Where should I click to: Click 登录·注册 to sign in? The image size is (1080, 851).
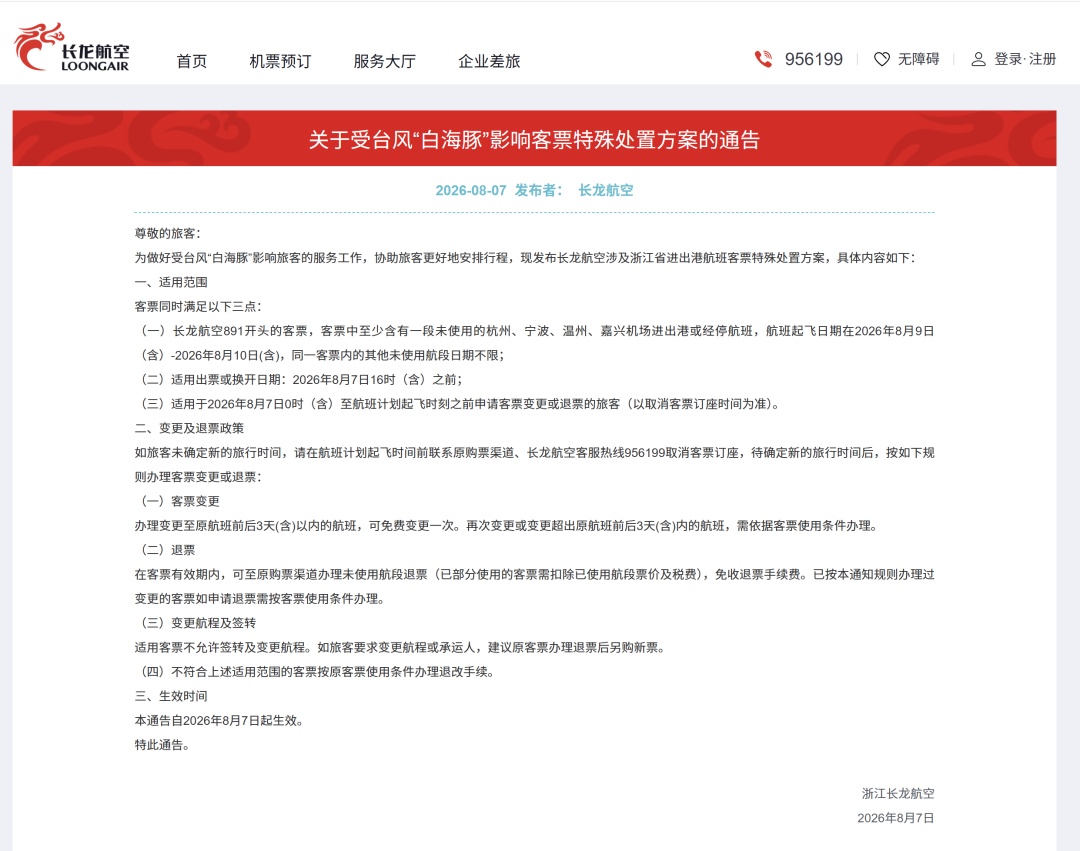[x=1025, y=59]
